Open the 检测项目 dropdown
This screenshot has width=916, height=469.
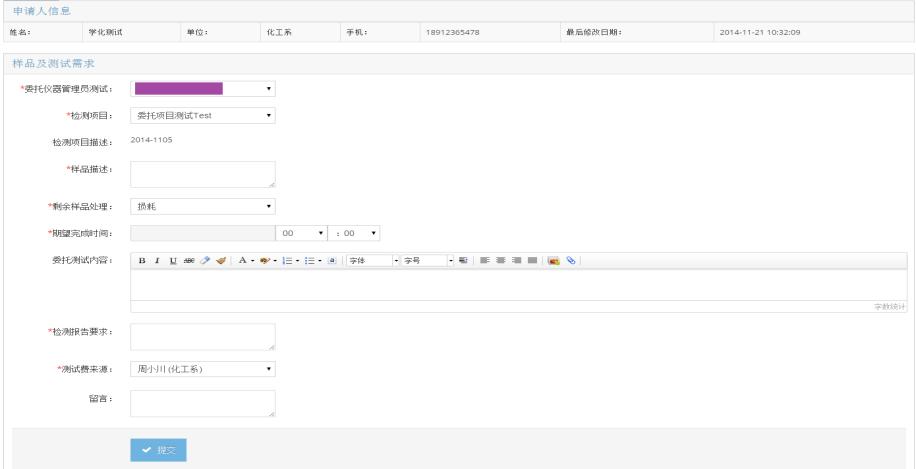point(203,115)
